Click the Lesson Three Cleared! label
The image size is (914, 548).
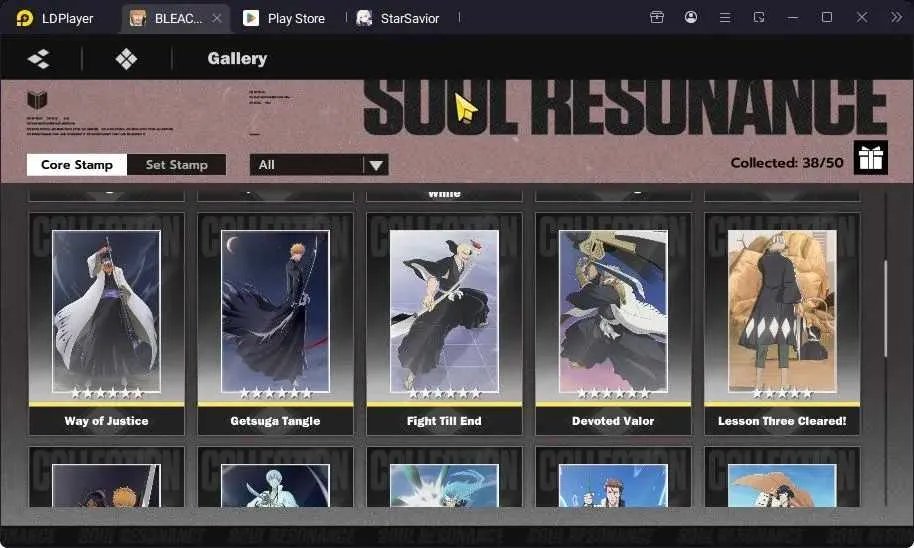coord(782,421)
